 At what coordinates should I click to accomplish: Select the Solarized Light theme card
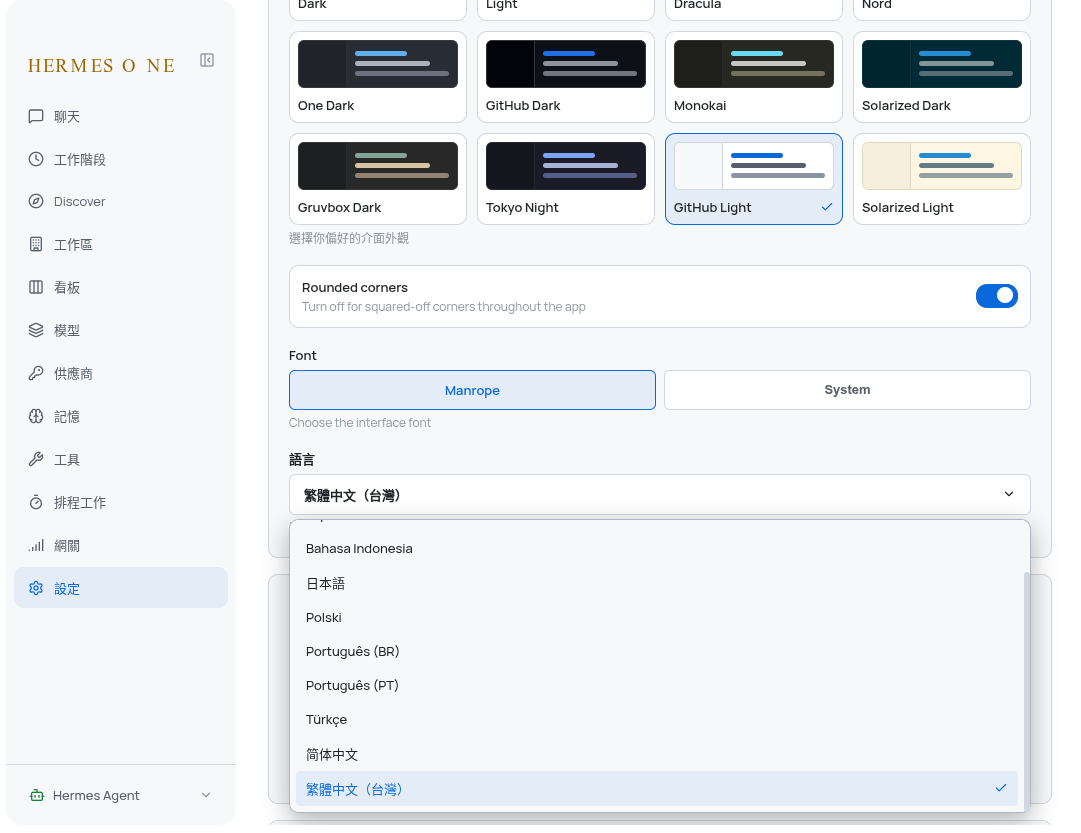point(942,179)
